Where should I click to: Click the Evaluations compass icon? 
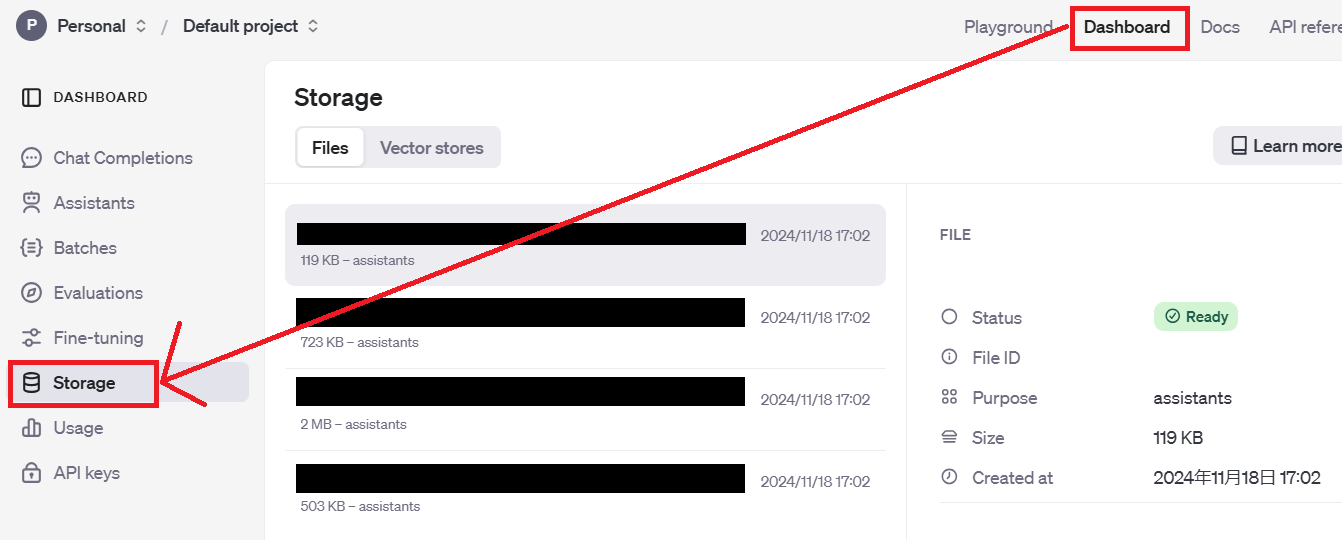32,293
